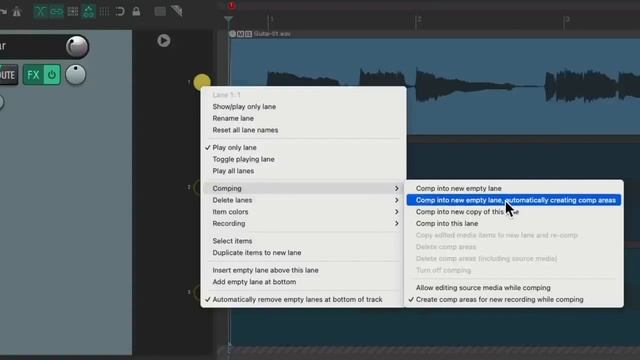Toggle the metronome icon in the toolbar
Image resolution: width=640 pixels, height=360 pixels.
[17, 11]
